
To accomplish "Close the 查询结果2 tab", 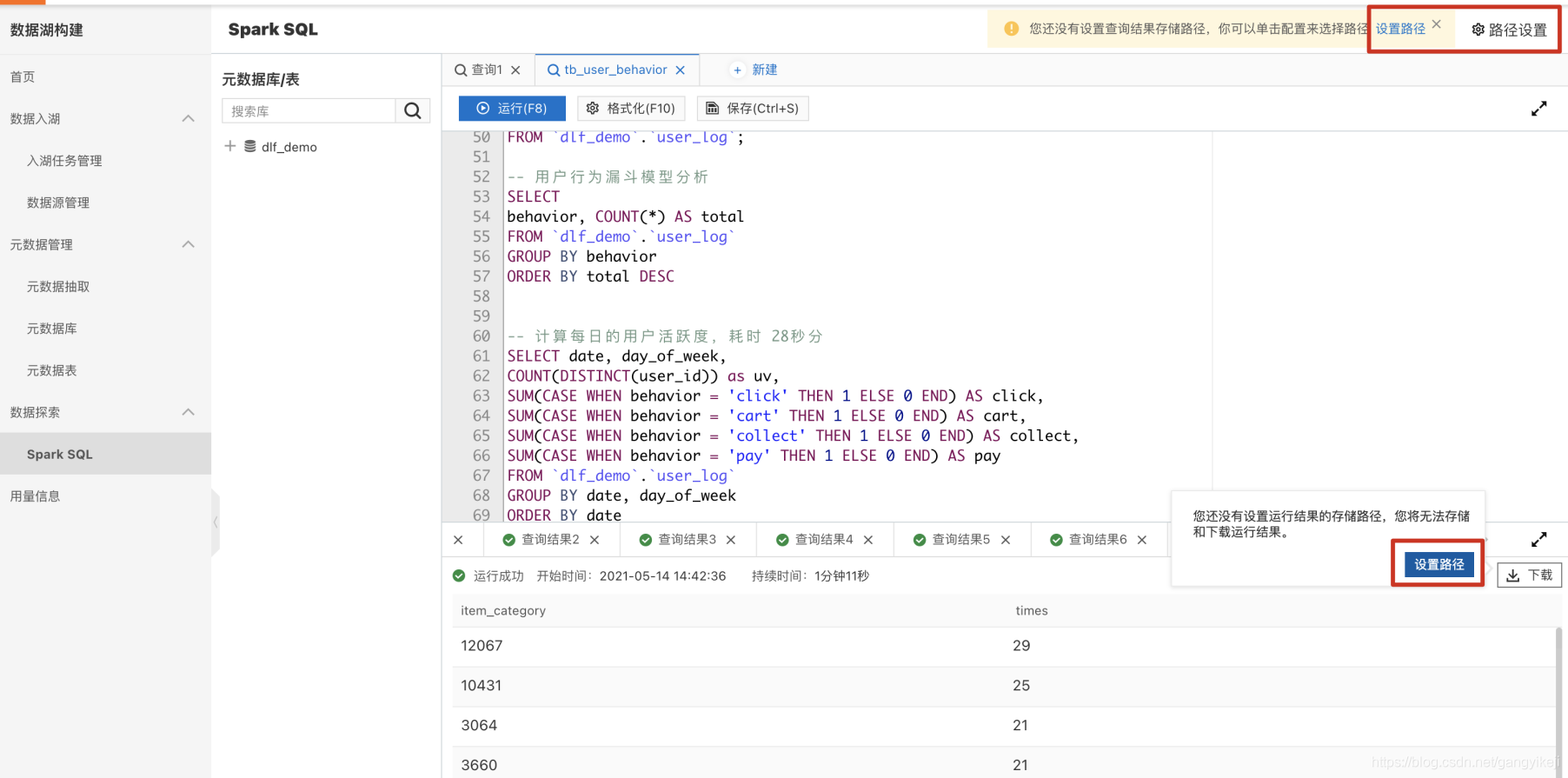I will tap(595, 540).
